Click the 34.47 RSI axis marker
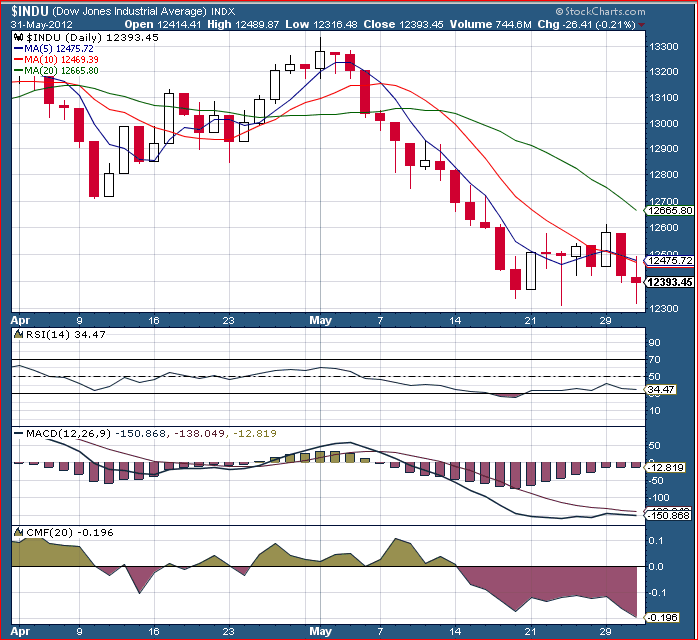698x640 pixels. (x=660, y=389)
